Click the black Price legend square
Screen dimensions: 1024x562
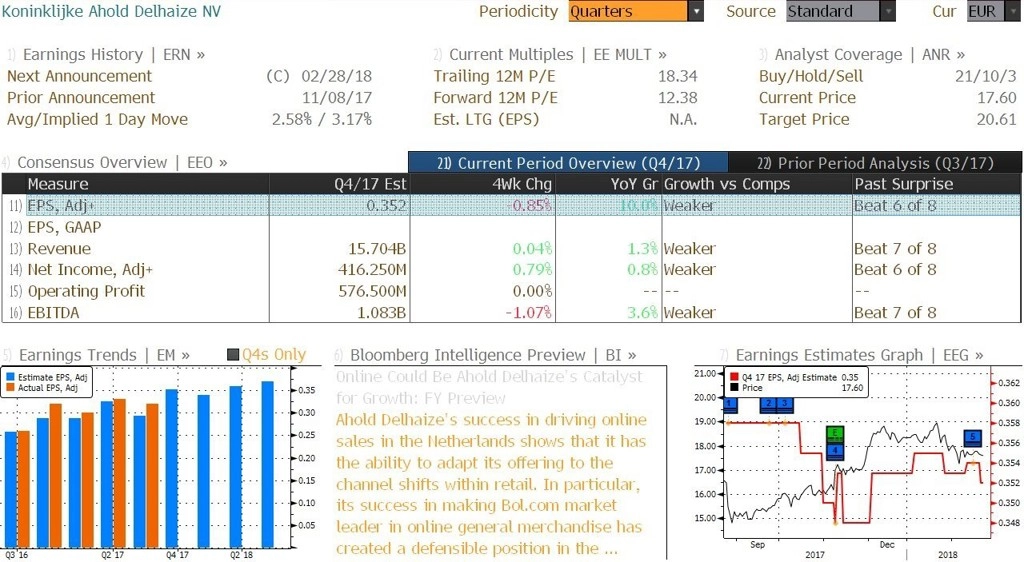pos(734,388)
